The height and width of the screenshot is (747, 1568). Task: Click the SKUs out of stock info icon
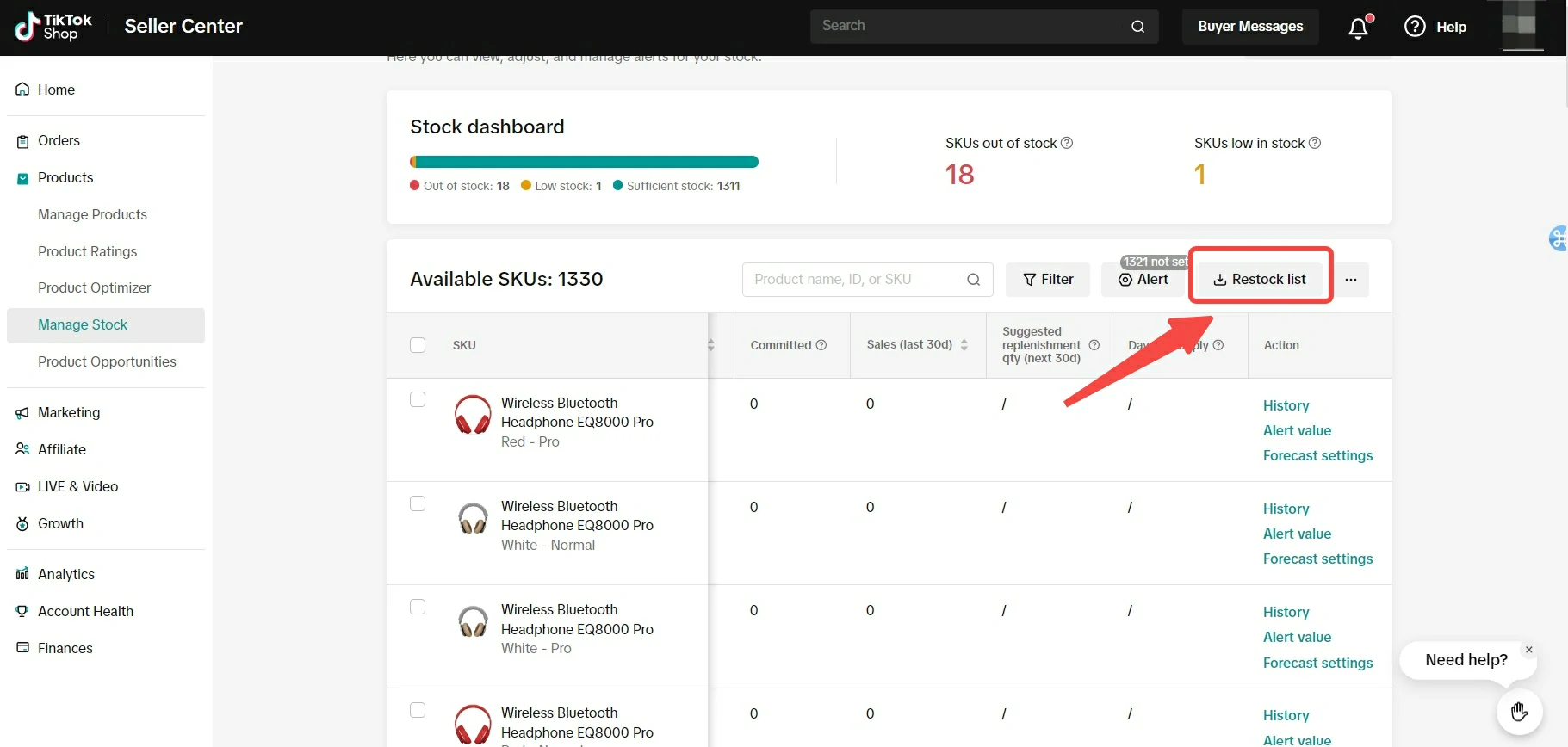pyautogui.click(x=1067, y=143)
